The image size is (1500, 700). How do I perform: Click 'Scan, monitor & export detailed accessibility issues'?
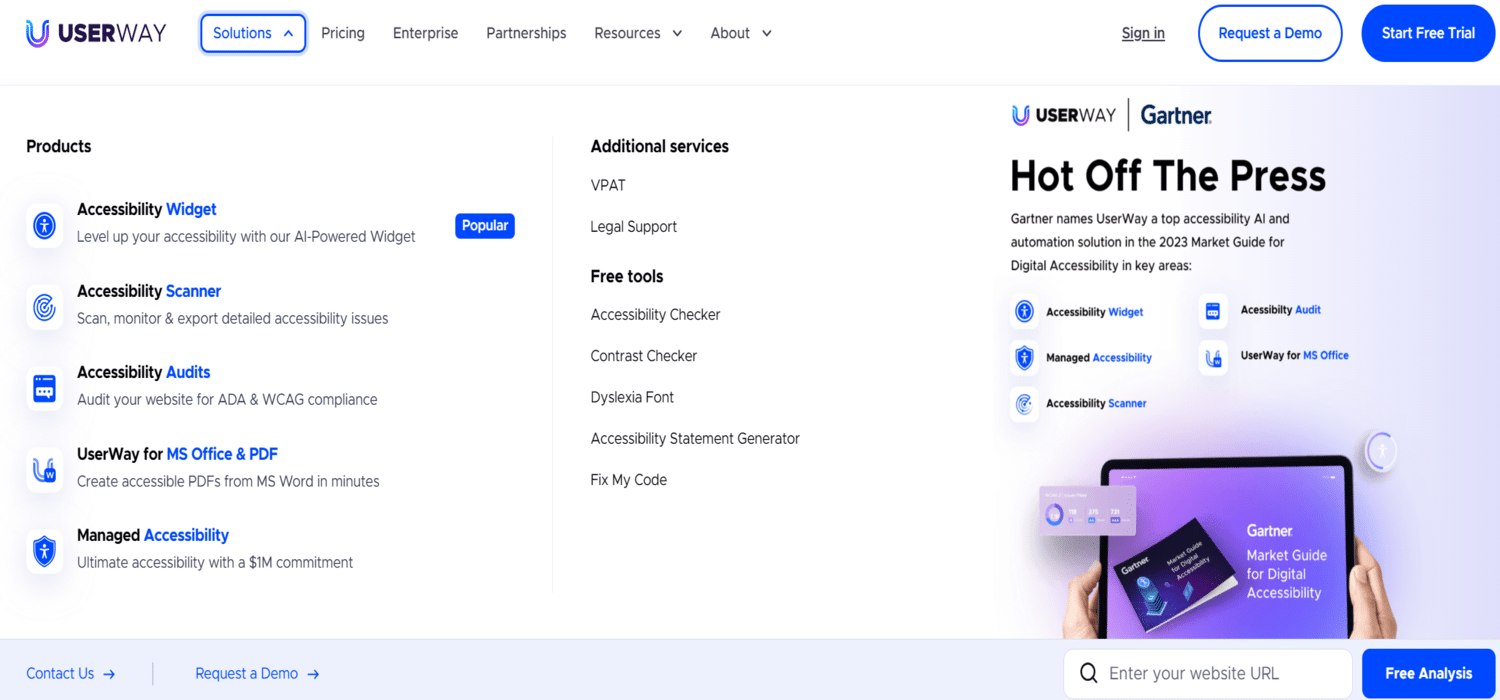tap(233, 318)
